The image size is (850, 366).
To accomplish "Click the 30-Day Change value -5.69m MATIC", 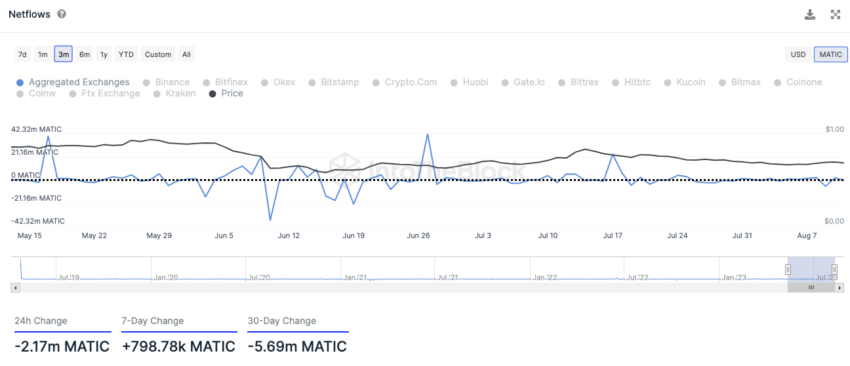I will coord(297,346).
